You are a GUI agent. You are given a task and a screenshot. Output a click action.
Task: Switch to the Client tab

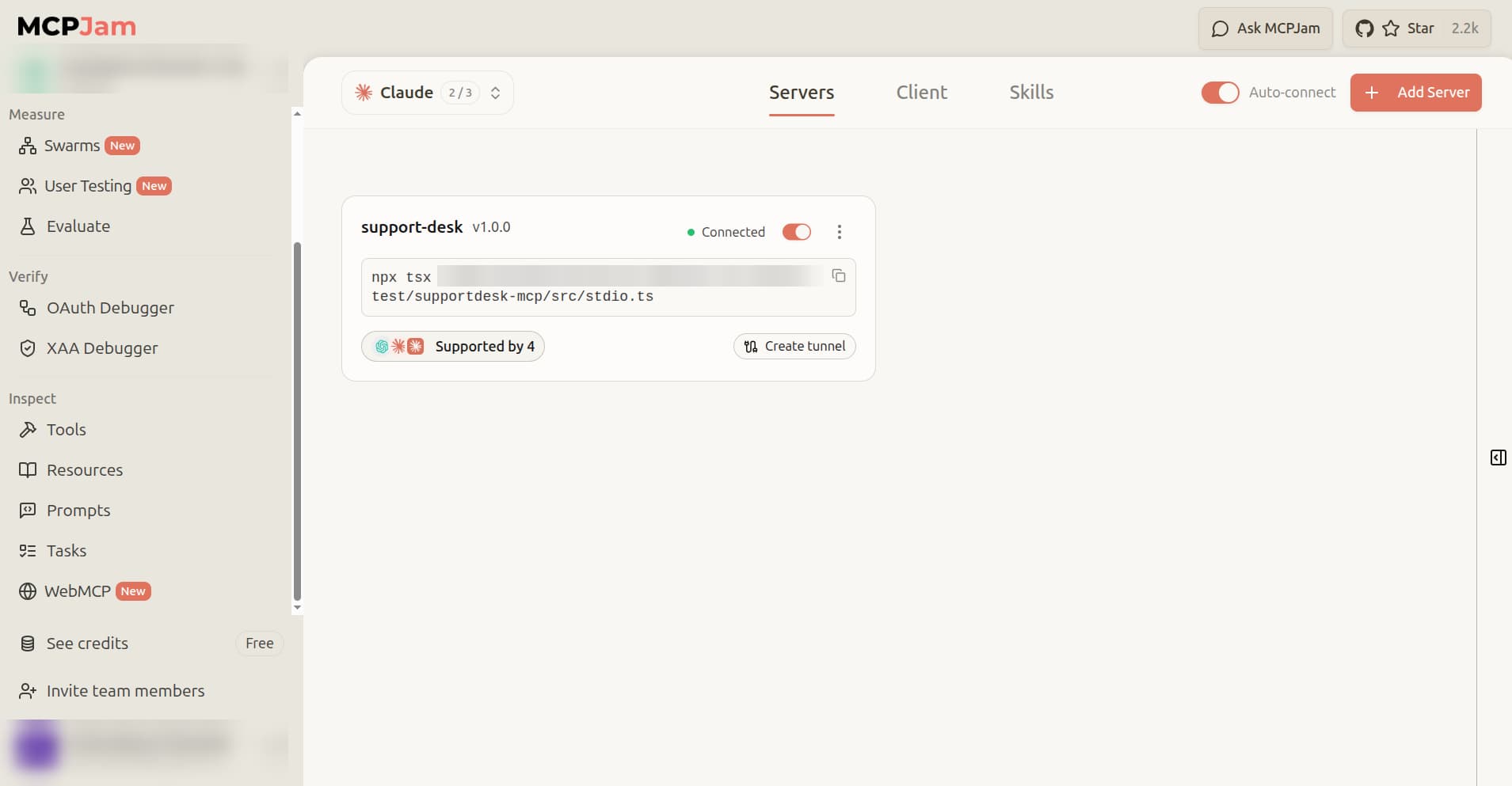coord(922,93)
